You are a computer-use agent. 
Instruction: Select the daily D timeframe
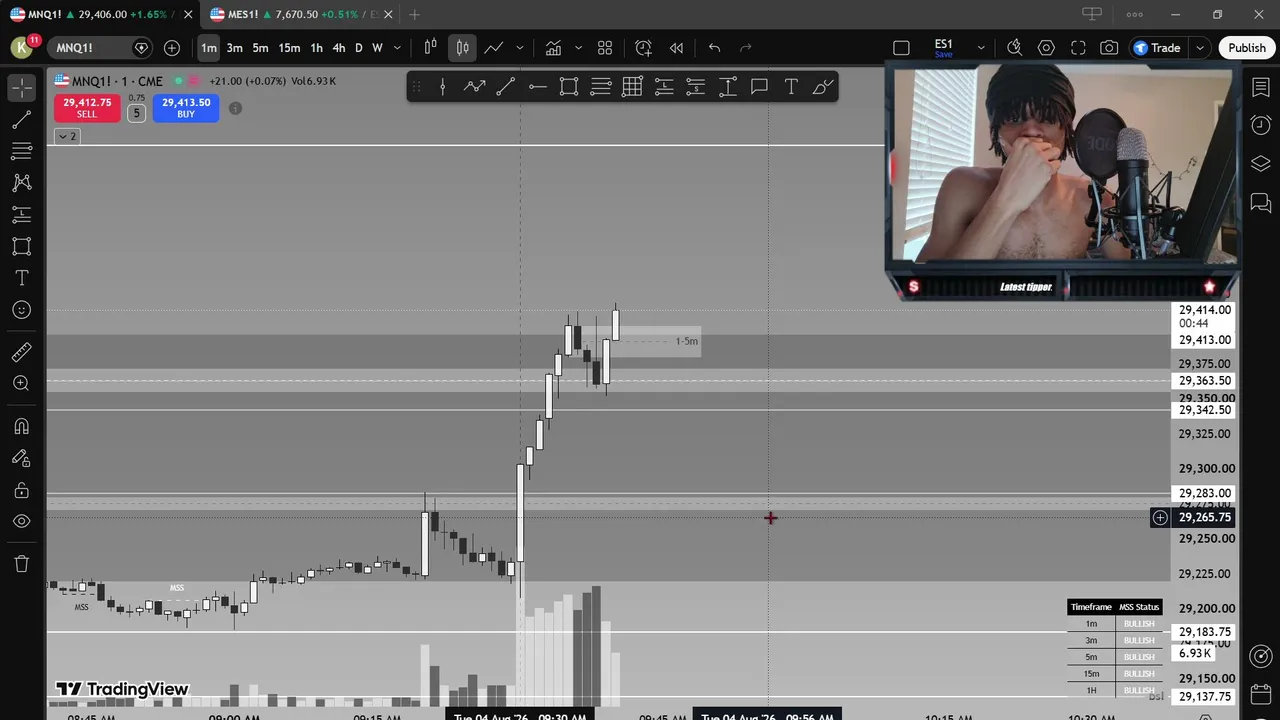[x=359, y=48]
